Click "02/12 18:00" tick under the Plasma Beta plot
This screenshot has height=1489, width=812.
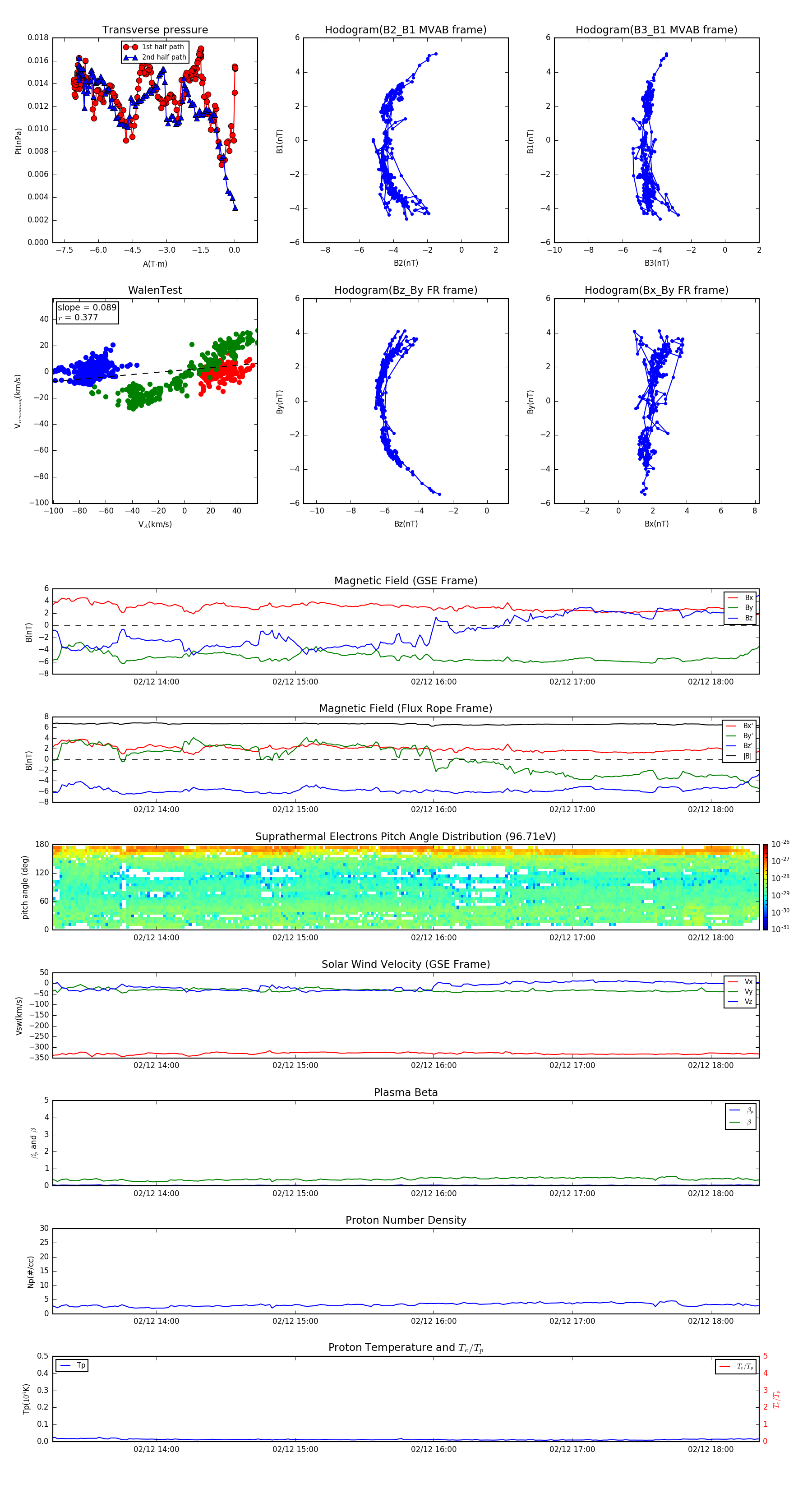pyautogui.click(x=710, y=1193)
